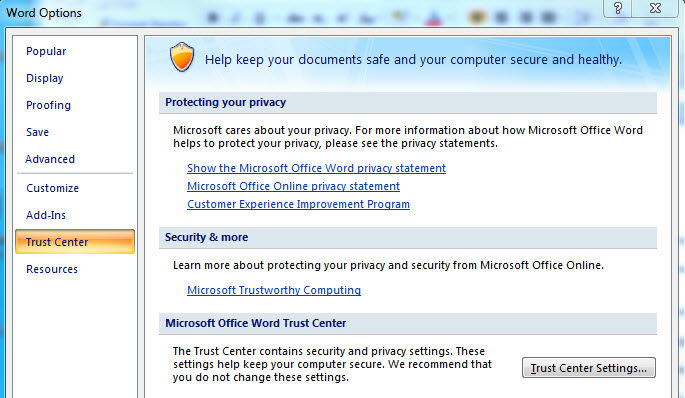Click the orange shield icon in header

(x=182, y=57)
